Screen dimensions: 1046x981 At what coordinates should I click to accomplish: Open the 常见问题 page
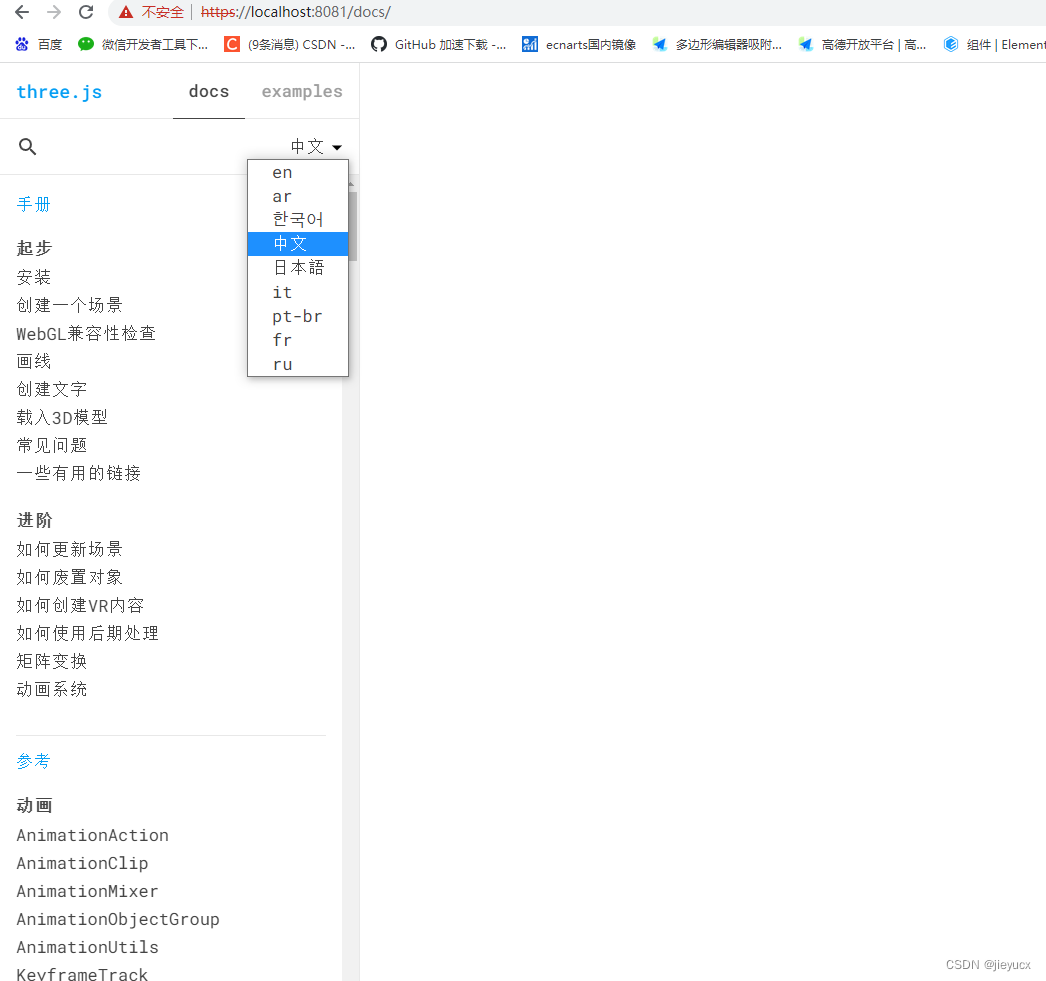point(51,445)
